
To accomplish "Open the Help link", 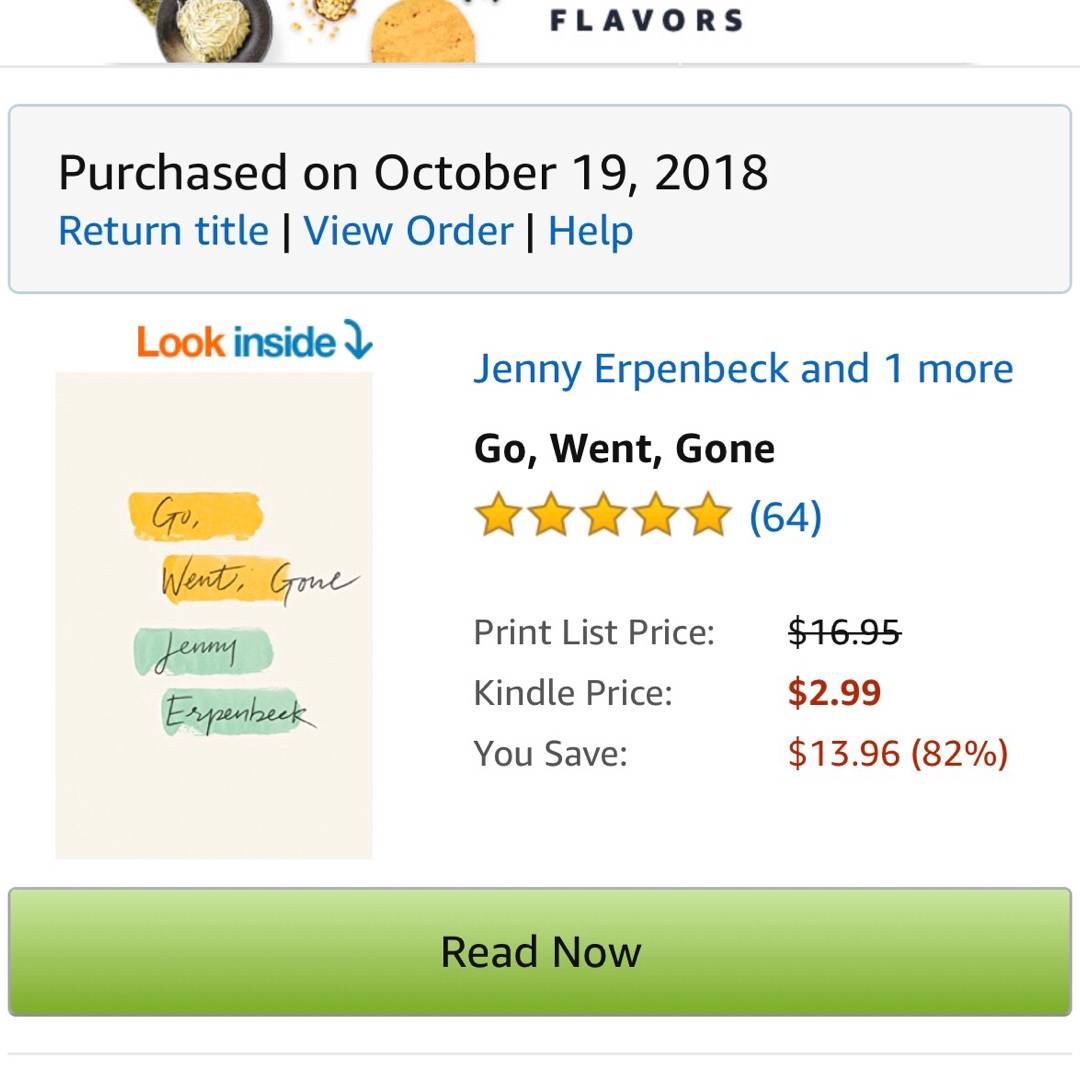I will [590, 231].
